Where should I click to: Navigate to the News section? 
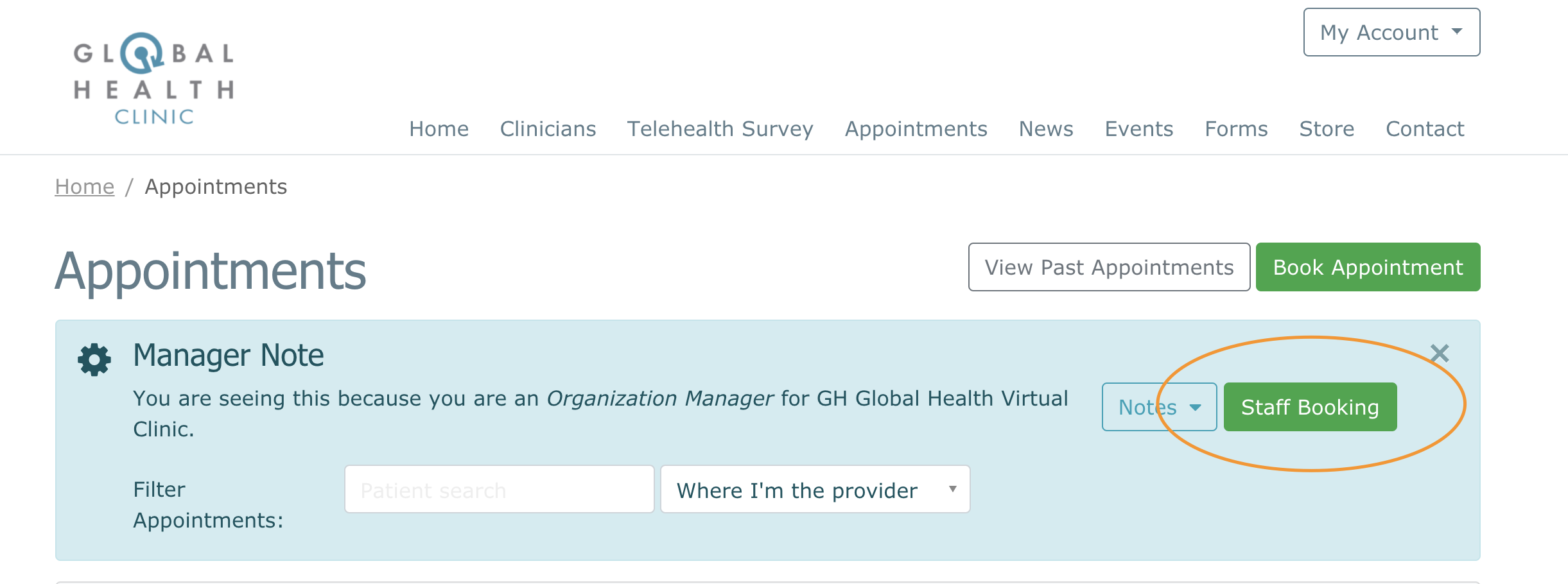(1045, 129)
